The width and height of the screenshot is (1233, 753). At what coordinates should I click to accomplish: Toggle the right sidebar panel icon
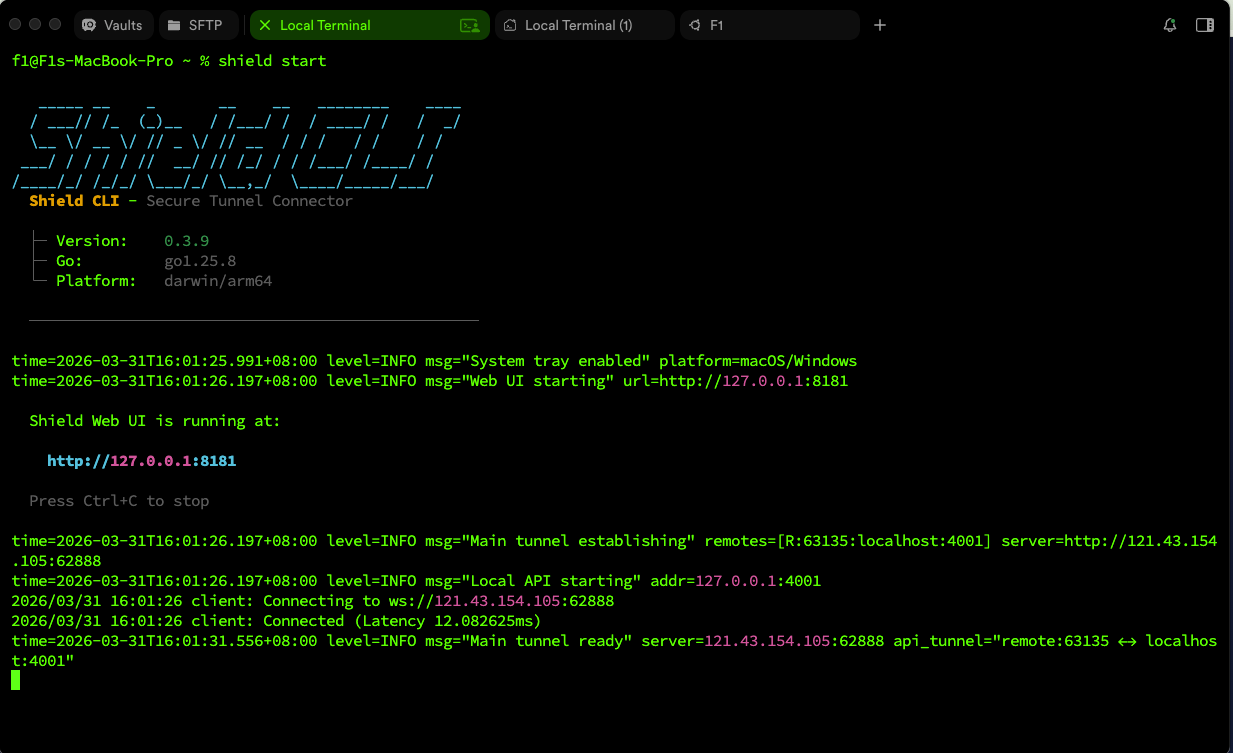pos(1205,25)
